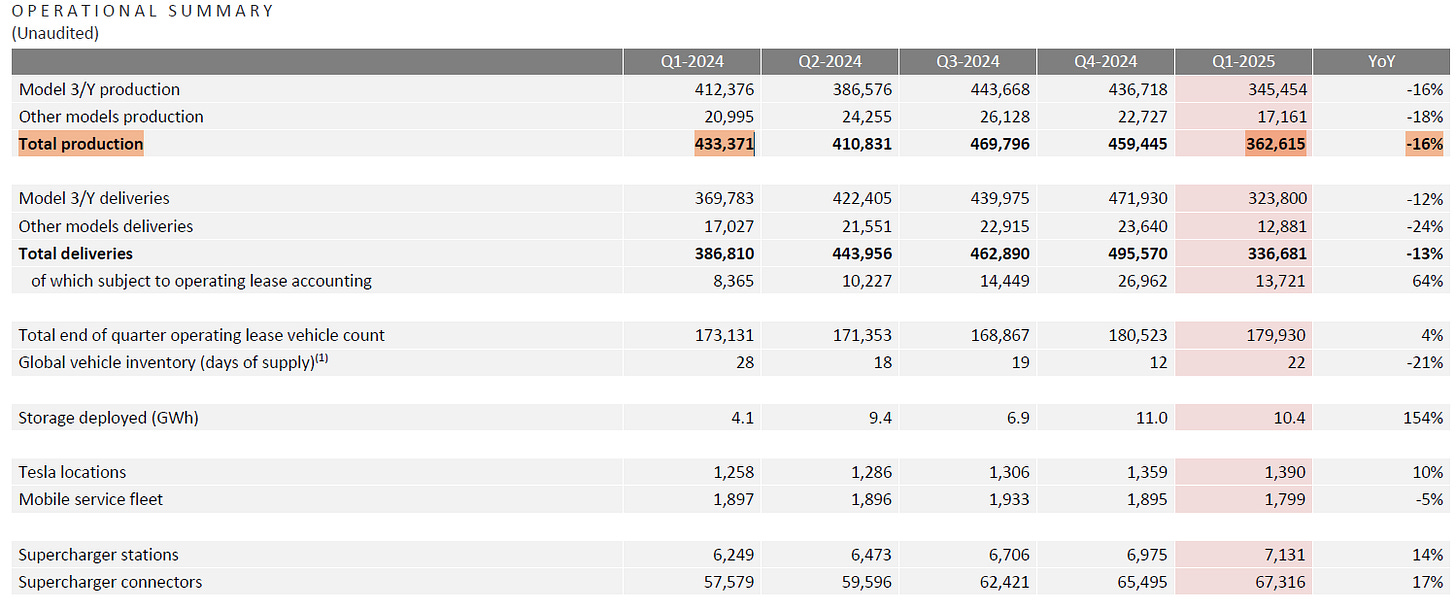
Task: Click the 'Tesla locations' row label
Action: (72, 472)
